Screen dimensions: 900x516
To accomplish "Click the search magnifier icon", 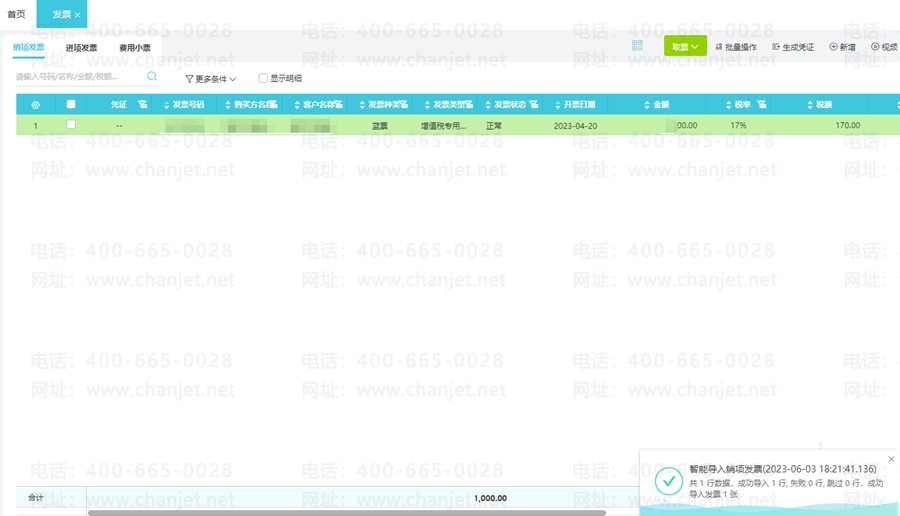I will click(x=152, y=76).
